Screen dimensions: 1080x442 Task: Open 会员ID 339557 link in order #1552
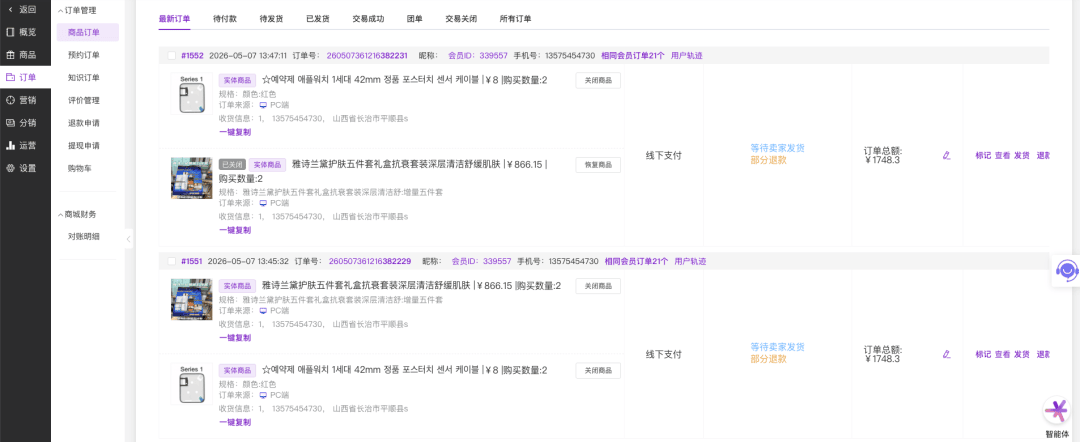[478, 56]
